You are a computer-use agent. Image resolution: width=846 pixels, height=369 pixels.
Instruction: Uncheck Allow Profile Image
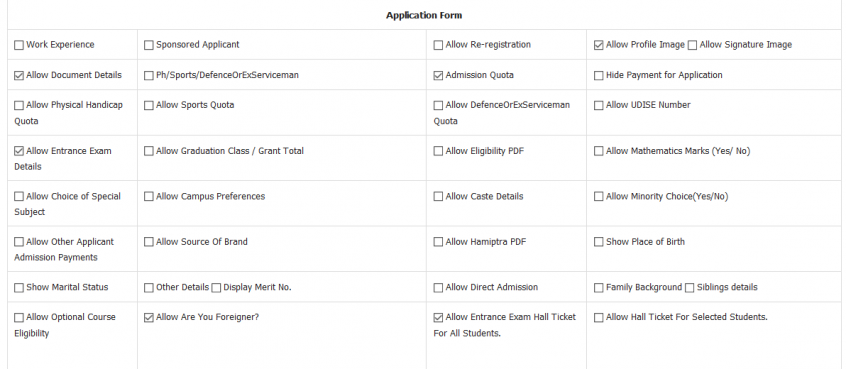[598, 45]
